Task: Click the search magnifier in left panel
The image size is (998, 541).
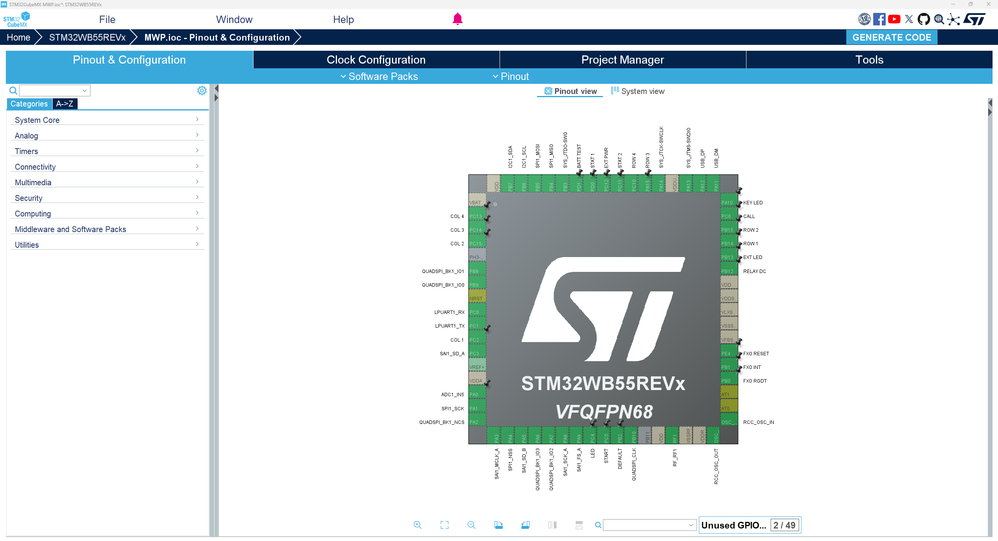Action: 13,90
